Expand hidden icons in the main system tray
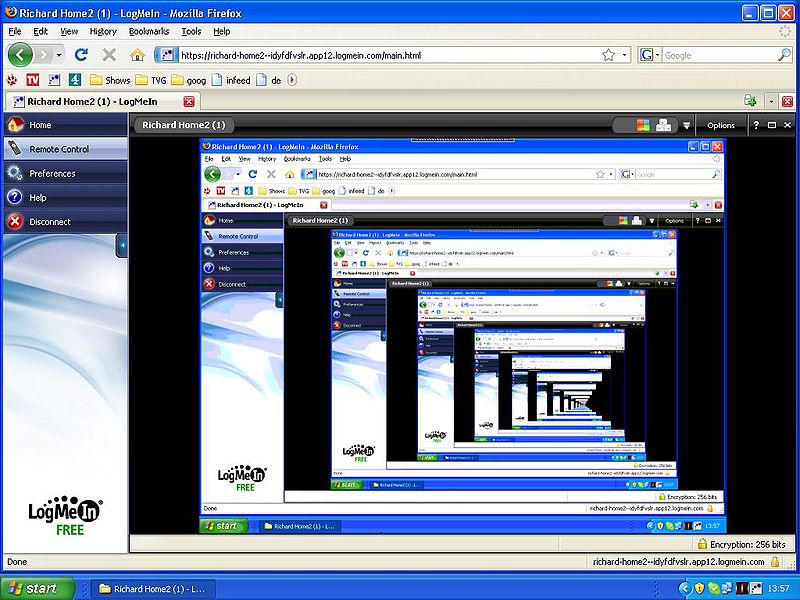The image size is (800, 600). [685, 589]
